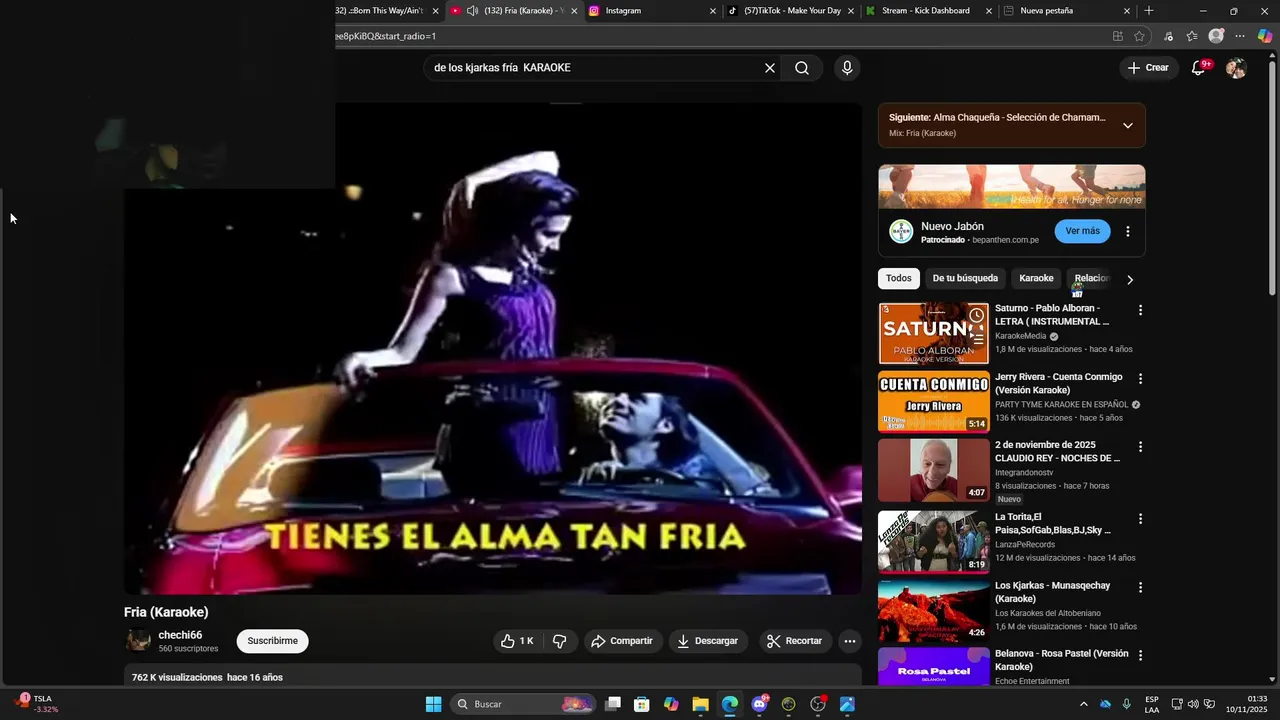Expand the Siguiente mix queue panel
The width and height of the screenshot is (1280, 720).
point(1128,125)
